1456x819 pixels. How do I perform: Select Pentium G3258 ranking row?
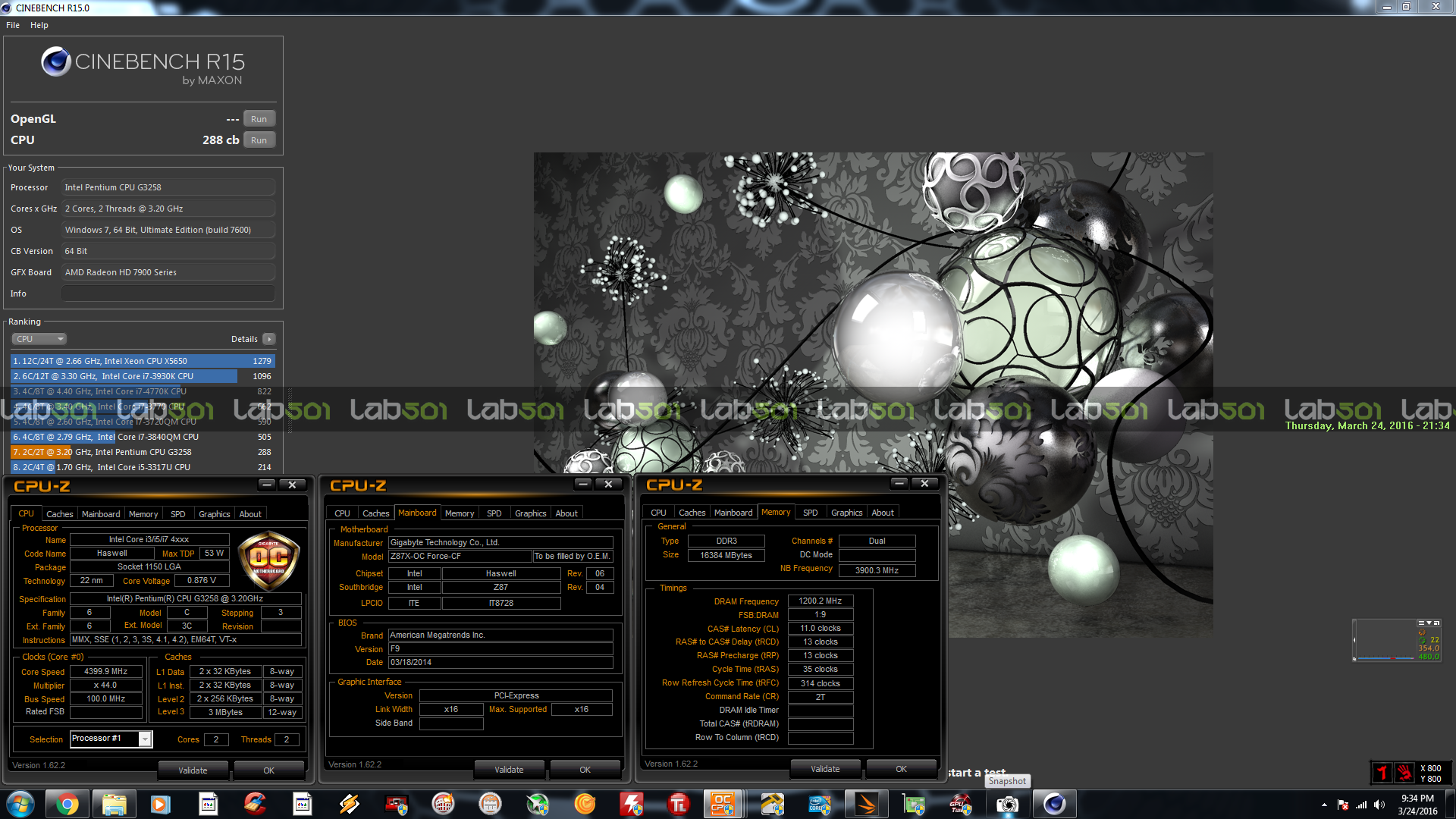point(143,452)
